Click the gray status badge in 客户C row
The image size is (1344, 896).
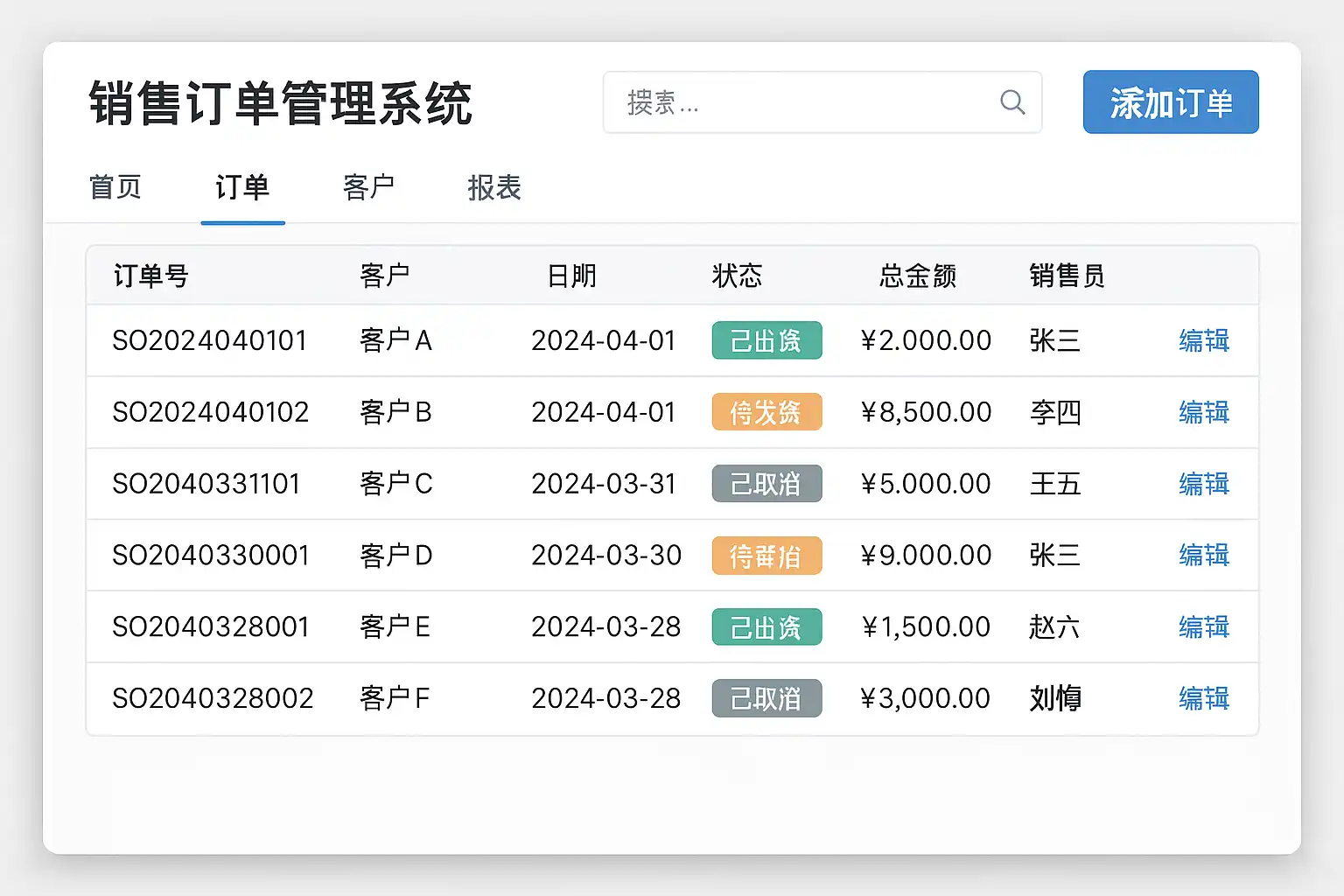pos(766,484)
